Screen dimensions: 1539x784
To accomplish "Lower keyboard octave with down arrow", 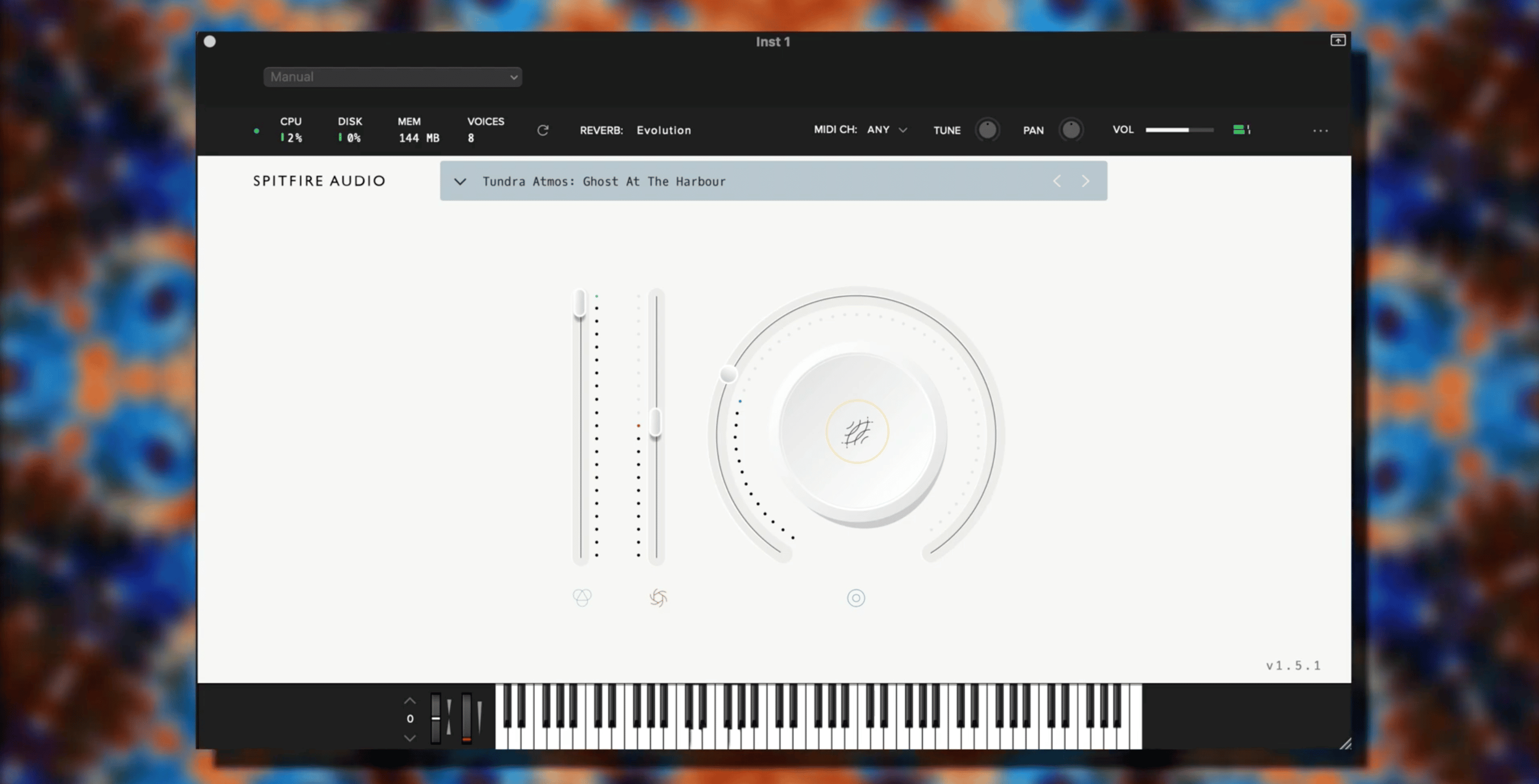I will click(x=410, y=738).
